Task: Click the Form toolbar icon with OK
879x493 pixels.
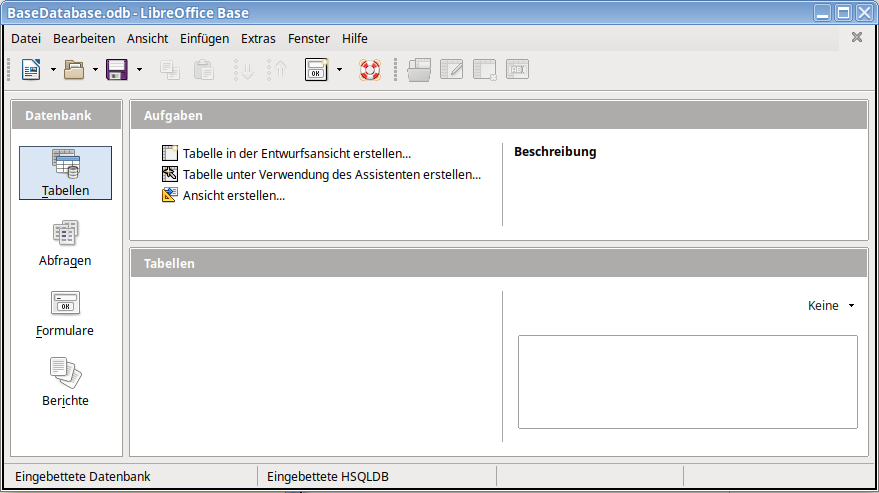Action: pyautogui.click(x=316, y=69)
